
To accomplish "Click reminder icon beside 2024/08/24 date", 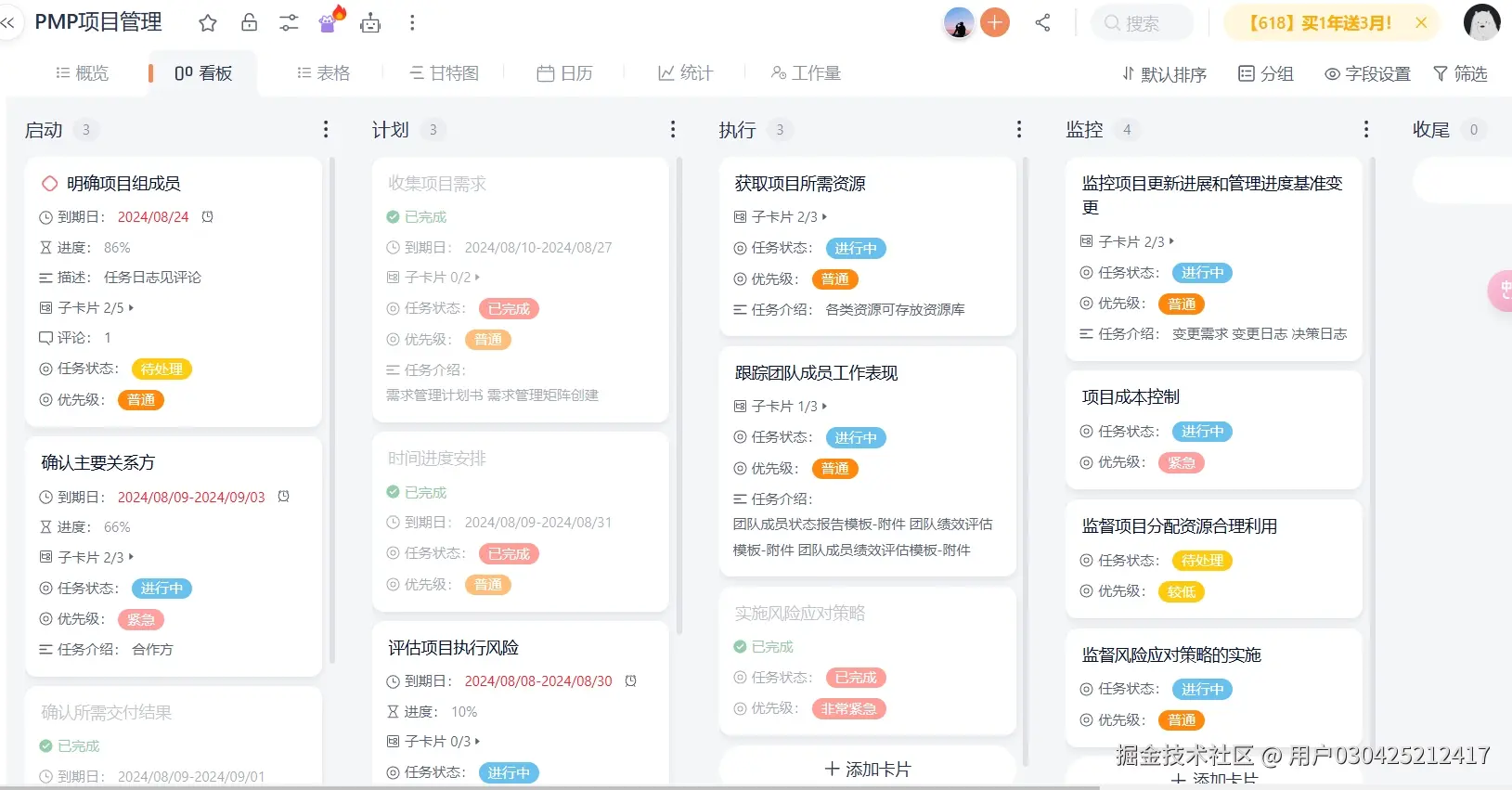I will (208, 217).
